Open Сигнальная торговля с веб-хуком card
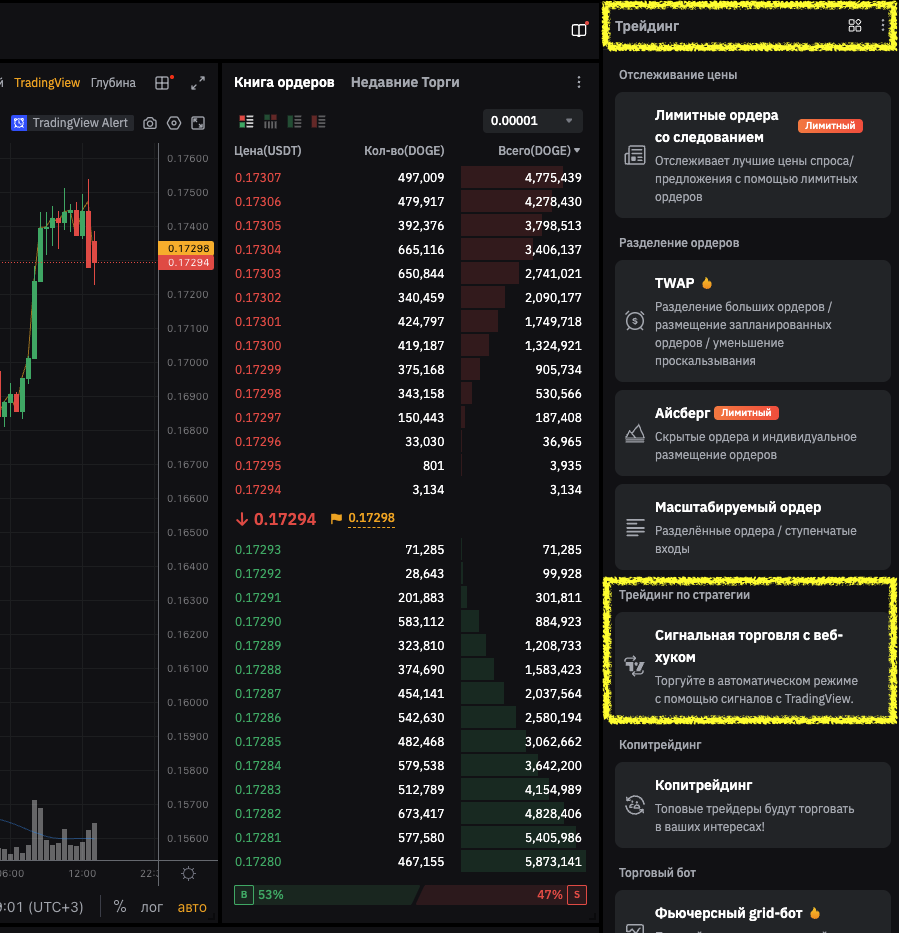 [752, 665]
